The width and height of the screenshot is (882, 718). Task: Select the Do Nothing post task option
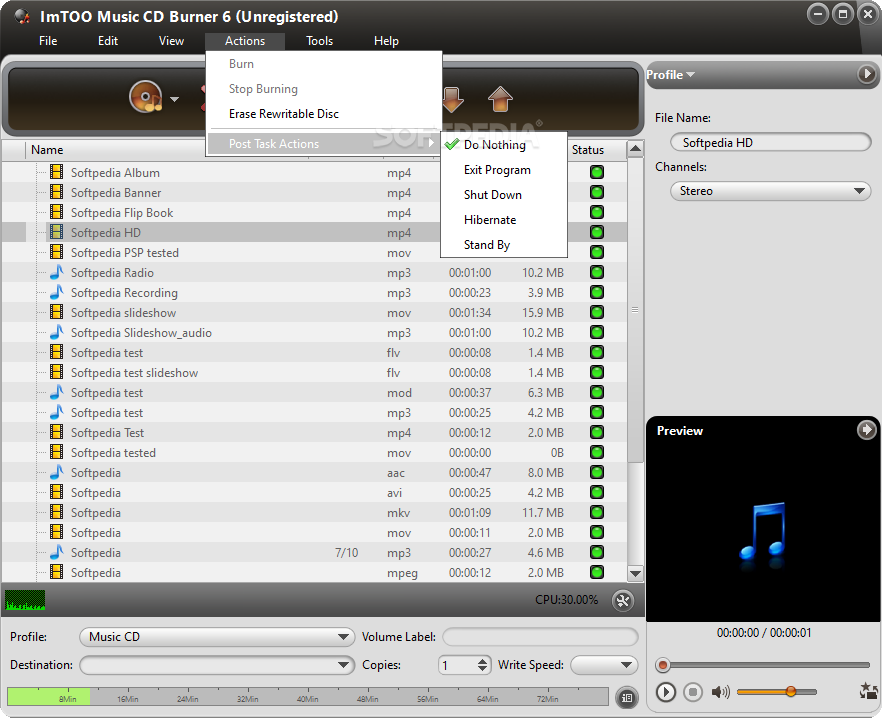point(503,145)
